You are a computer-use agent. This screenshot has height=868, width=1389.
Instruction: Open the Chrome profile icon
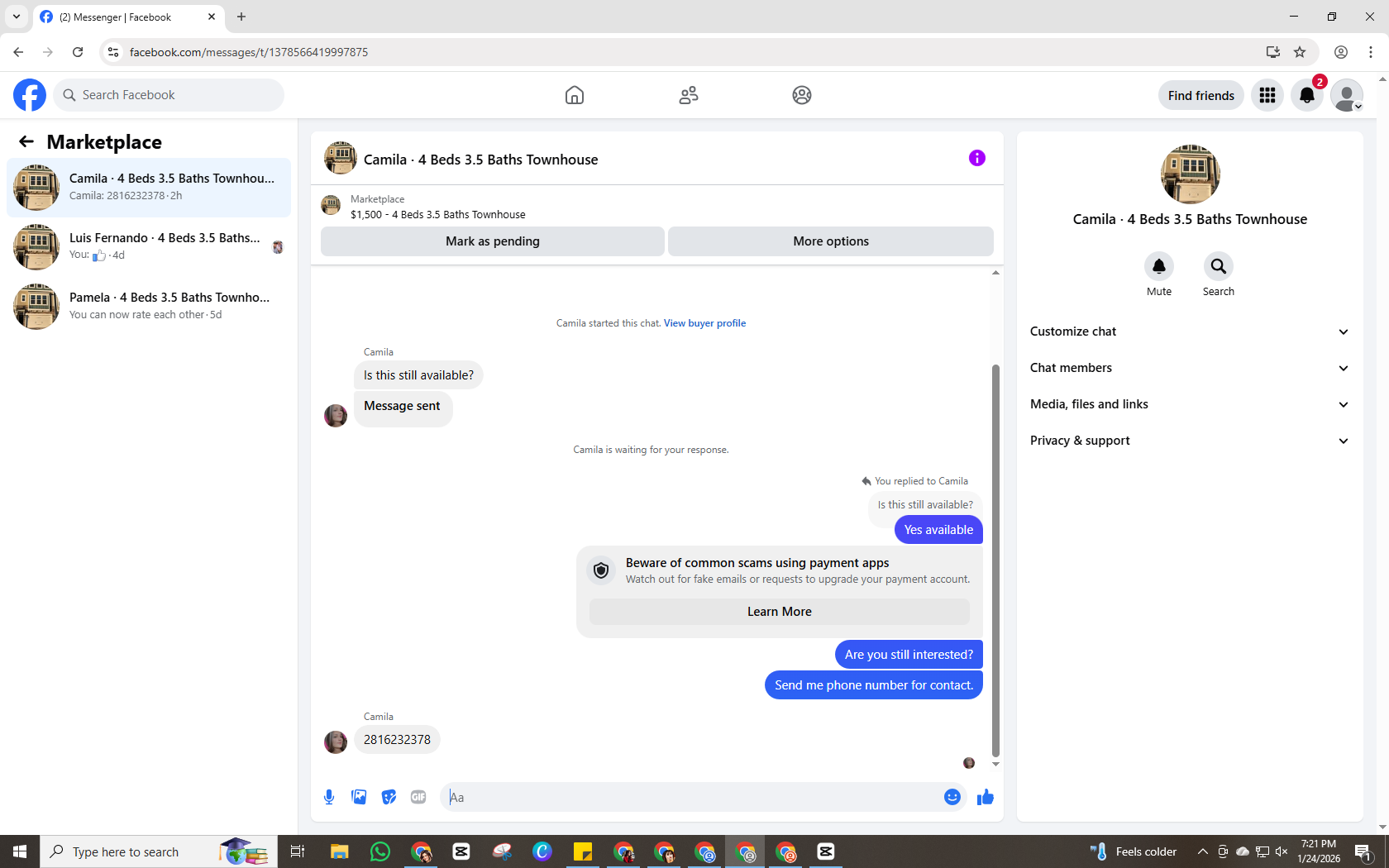(1341, 52)
